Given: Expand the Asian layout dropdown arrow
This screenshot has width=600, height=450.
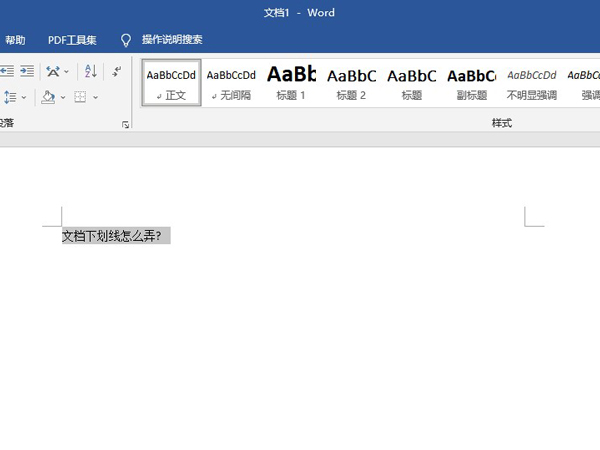Looking at the screenshot, I should pyautogui.click(x=66, y=71).
